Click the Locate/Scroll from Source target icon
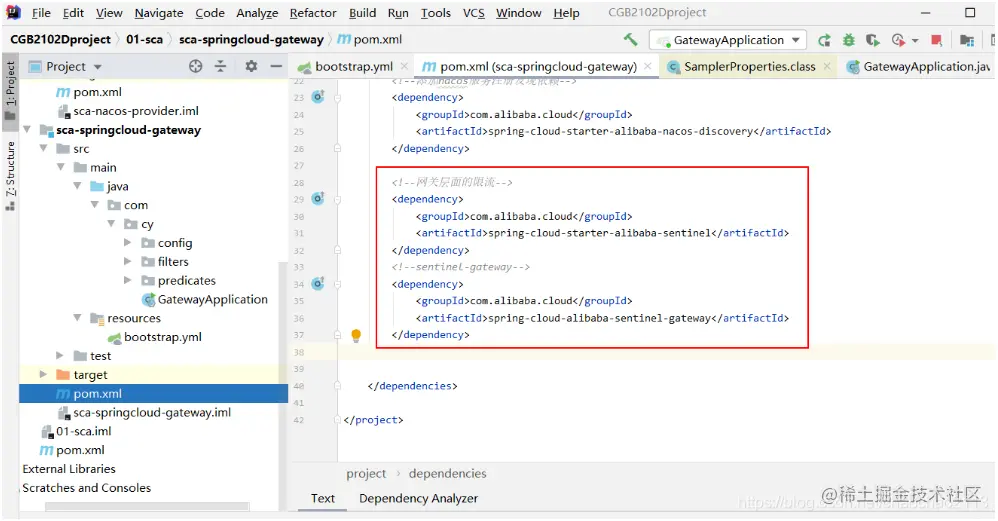The height and width of the screenshot is (521, 998). pyautogui.click(x=195, y=66)
